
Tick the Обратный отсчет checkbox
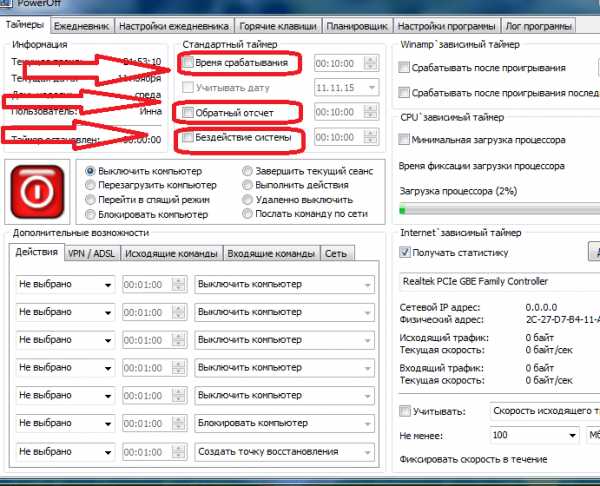pos(188,112)
